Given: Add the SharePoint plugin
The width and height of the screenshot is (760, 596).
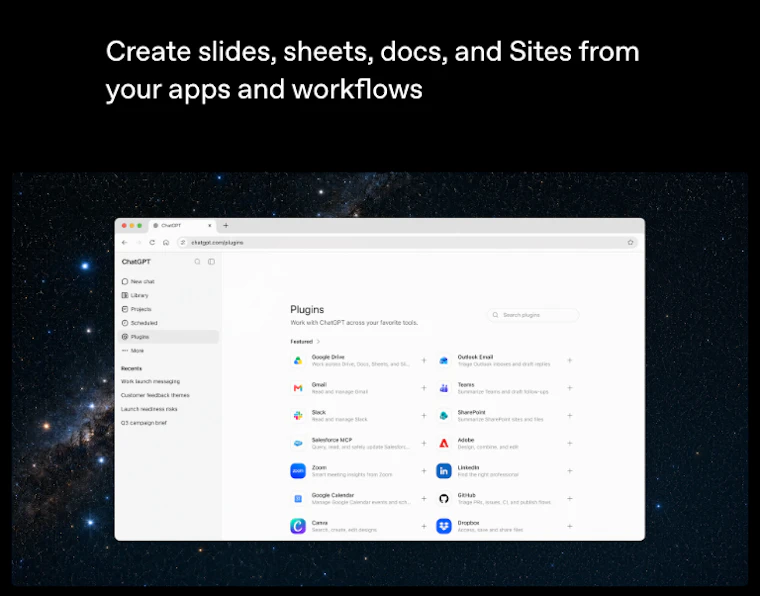Looking at the screenshot, I should (x=570, y=416).
